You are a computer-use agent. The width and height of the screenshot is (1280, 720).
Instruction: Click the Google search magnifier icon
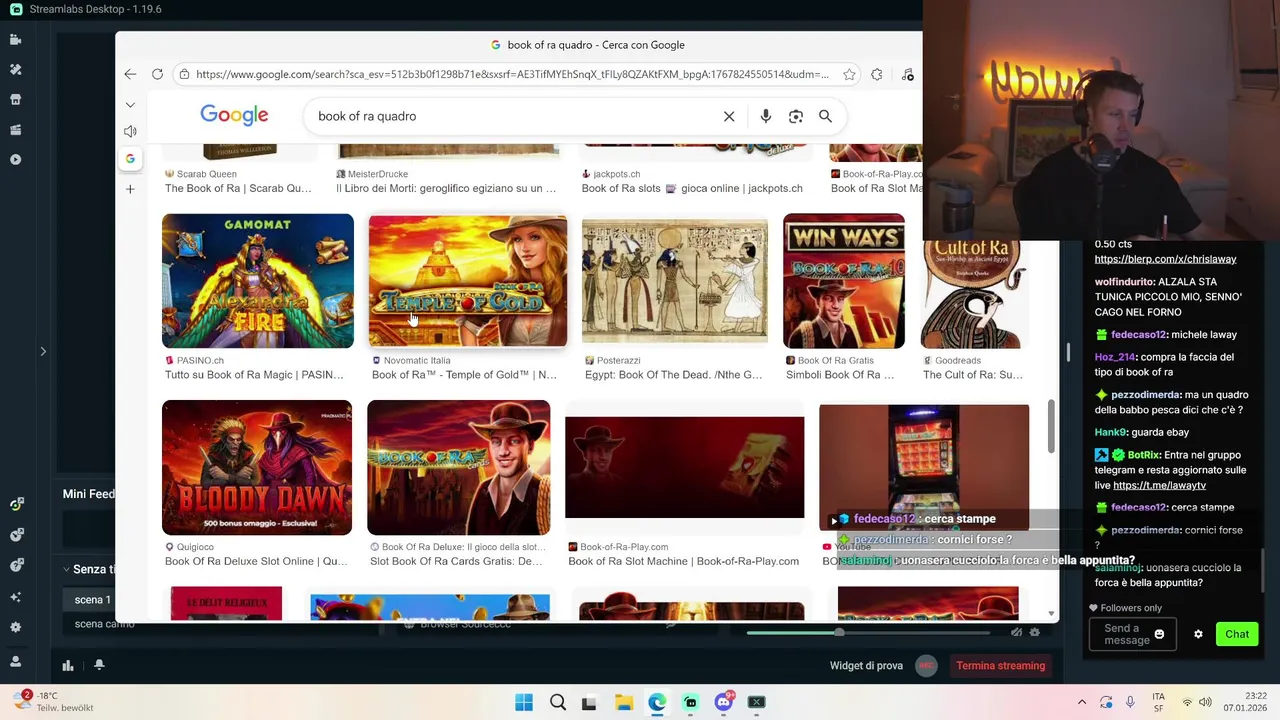click(825, 116)
